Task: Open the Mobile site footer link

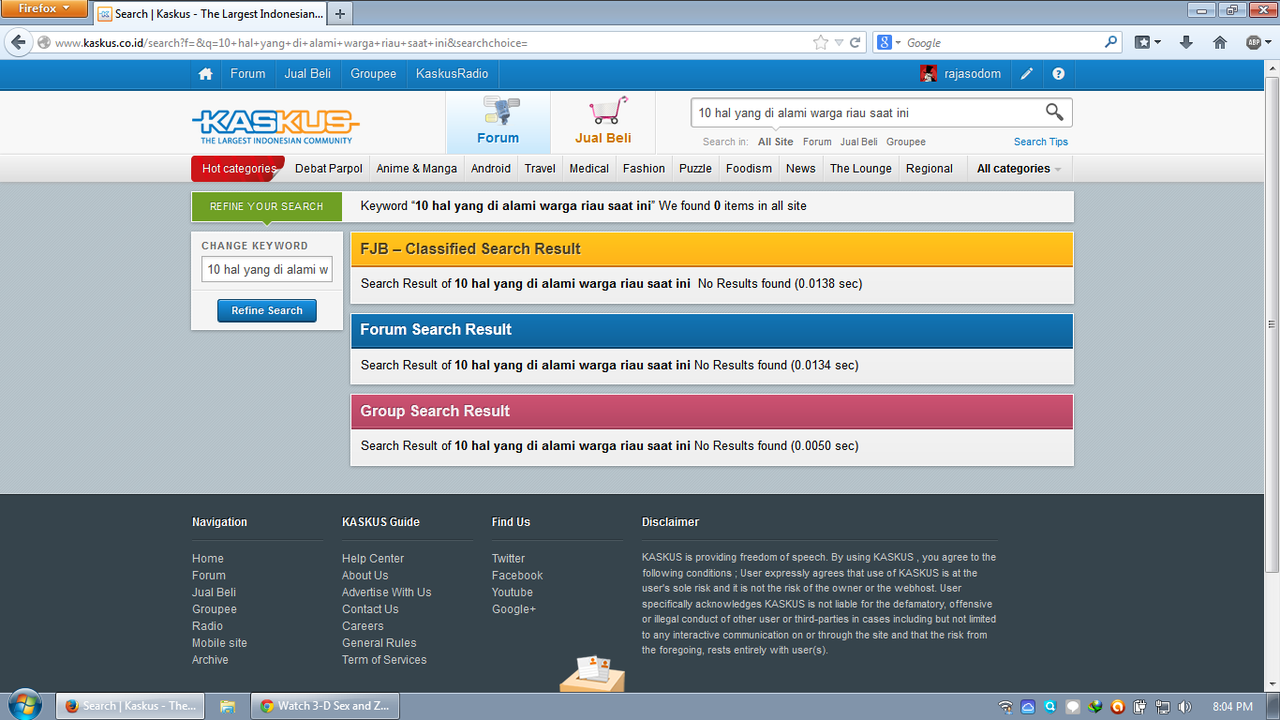Action: pyautogui.click(x=219, y=643)
